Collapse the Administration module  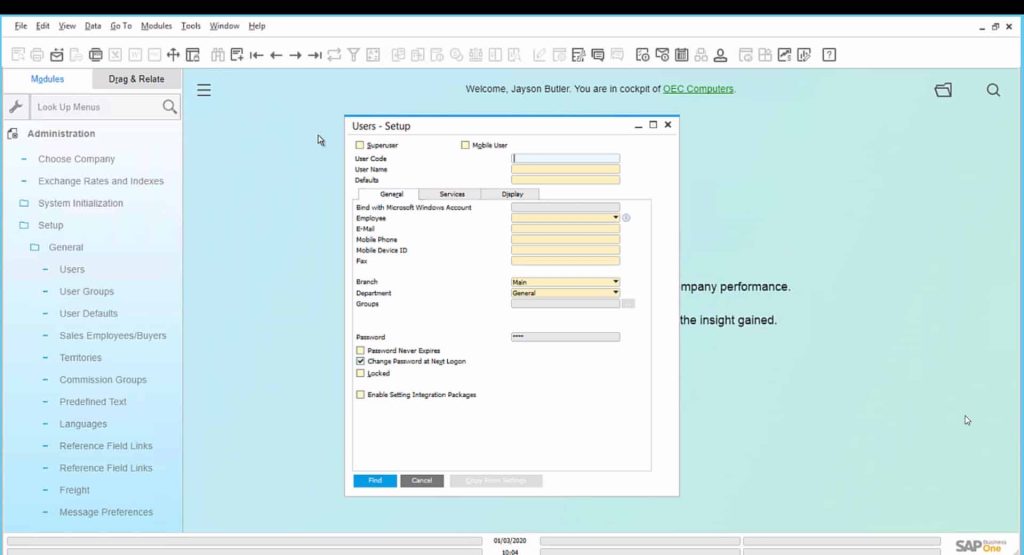61,133
